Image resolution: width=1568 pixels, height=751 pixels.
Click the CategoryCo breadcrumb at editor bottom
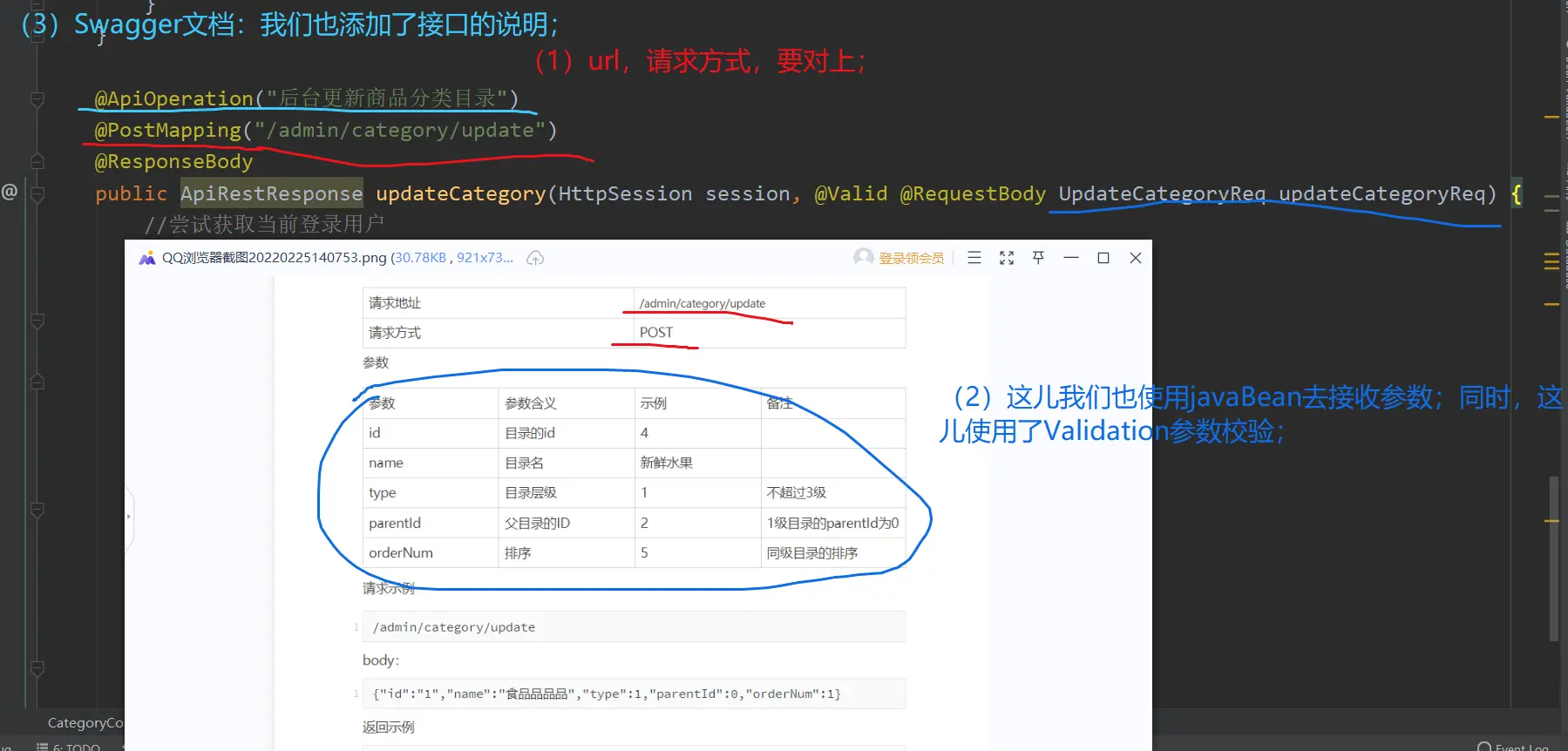tap(85, 722)
